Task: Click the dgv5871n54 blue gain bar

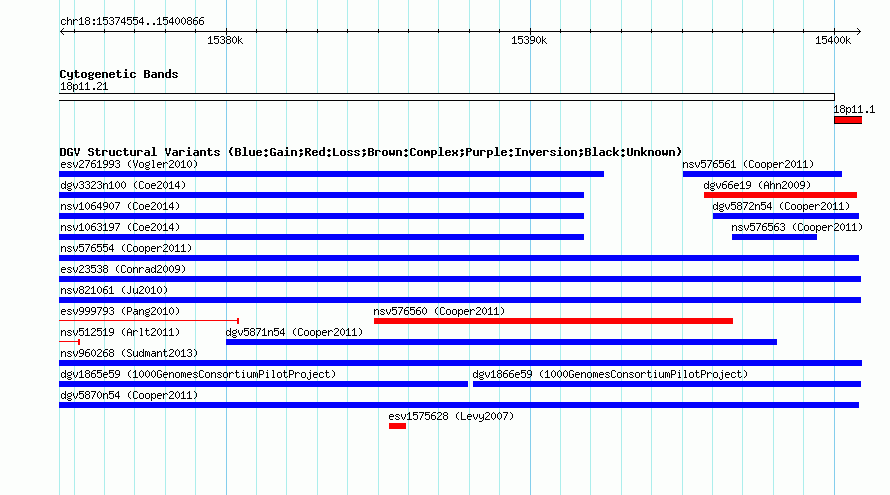Action: [x=501, y=342]
